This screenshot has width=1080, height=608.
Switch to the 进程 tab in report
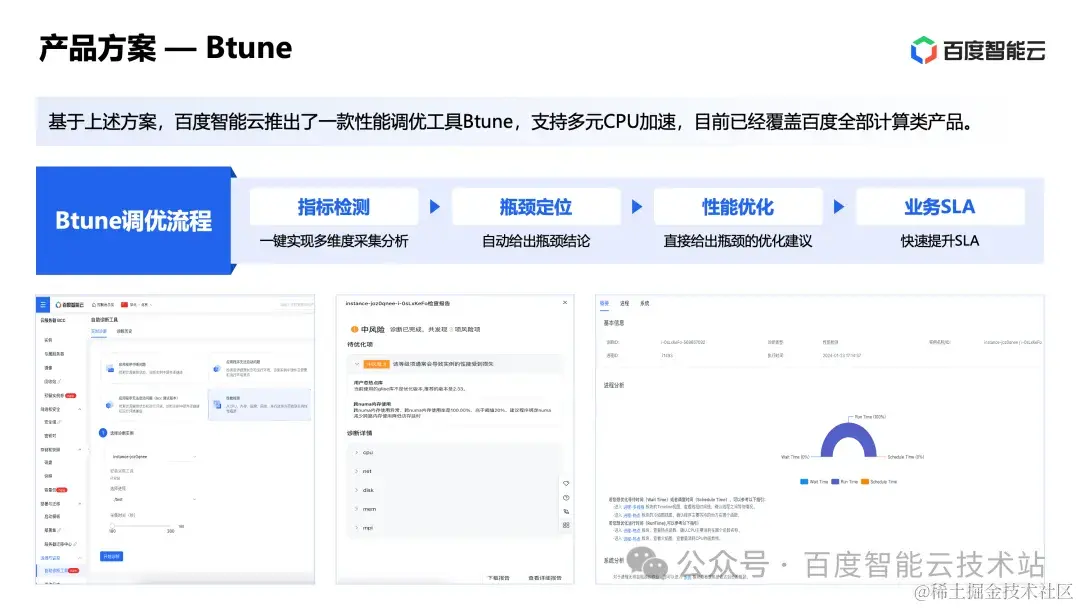pyautogui.click(x=624, y=304)
